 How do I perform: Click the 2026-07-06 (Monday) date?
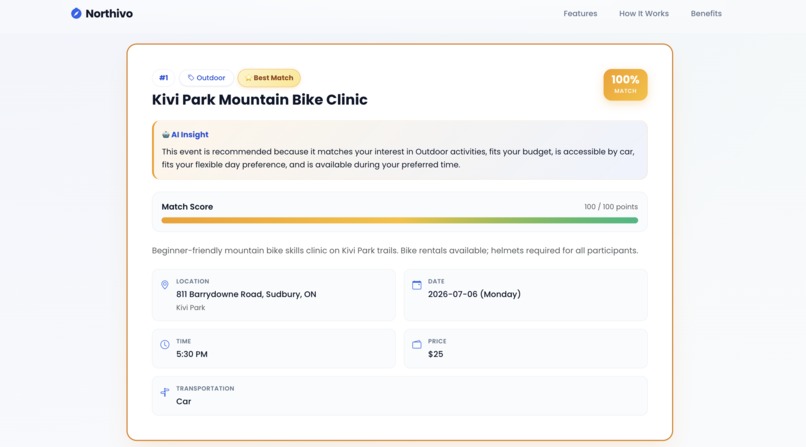(x=474, y=294)
